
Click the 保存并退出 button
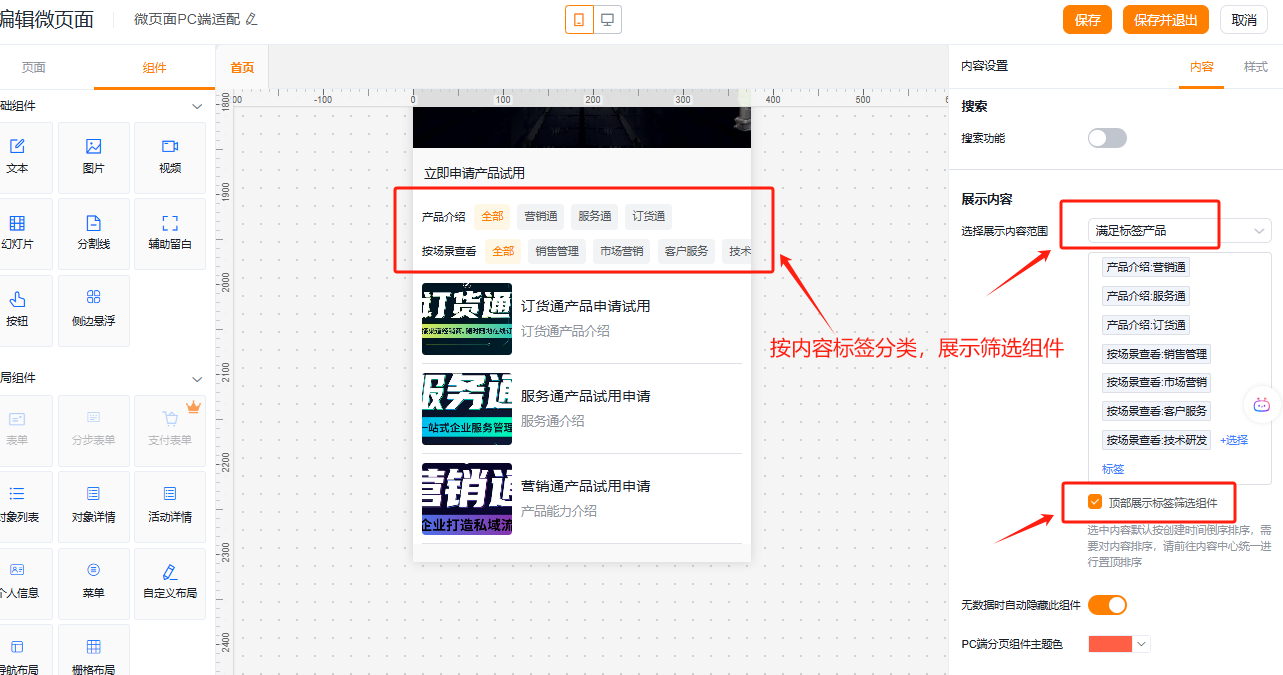[1166, 20]
